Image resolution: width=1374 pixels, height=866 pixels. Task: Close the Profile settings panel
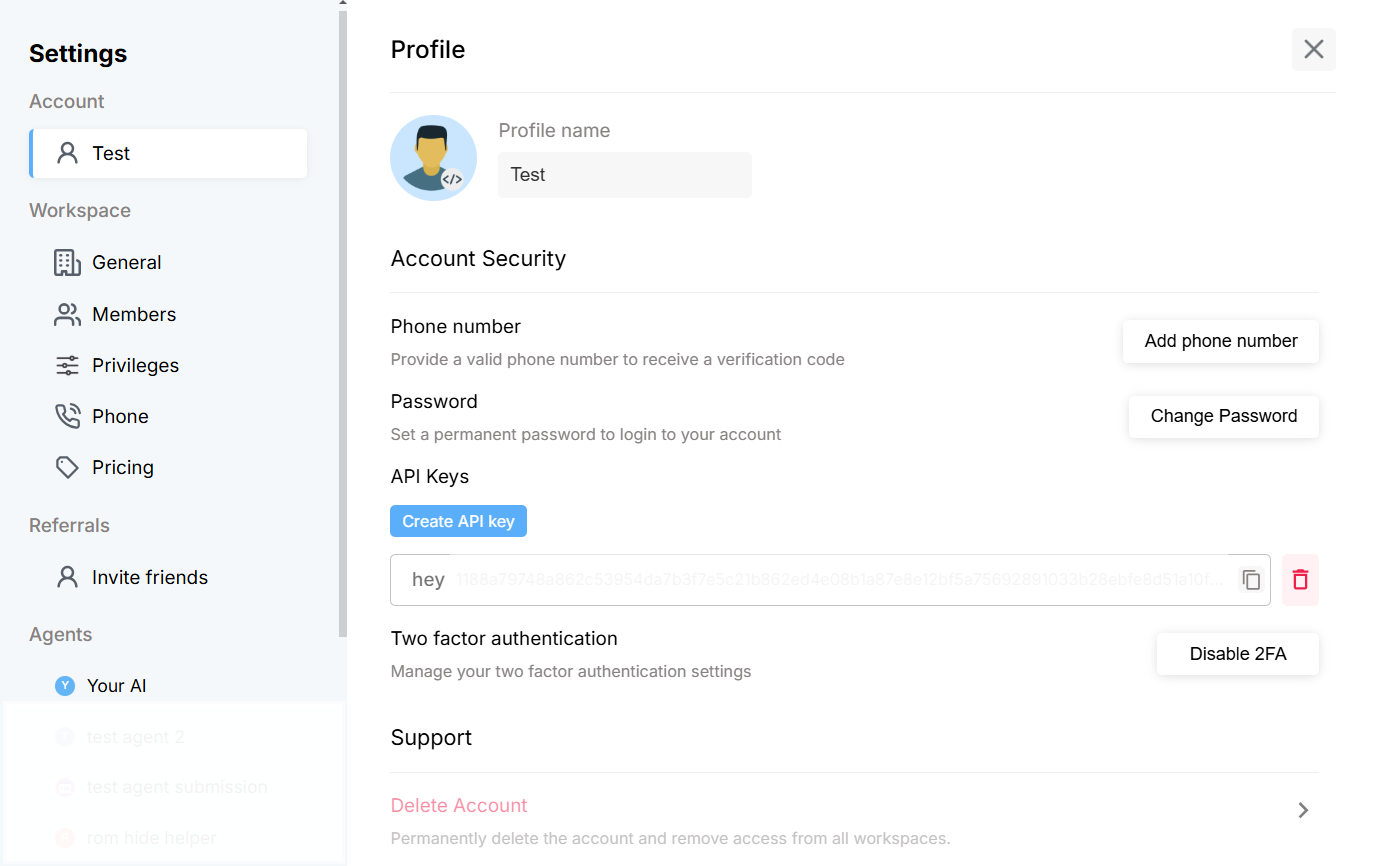click(x=1313, y=50)
